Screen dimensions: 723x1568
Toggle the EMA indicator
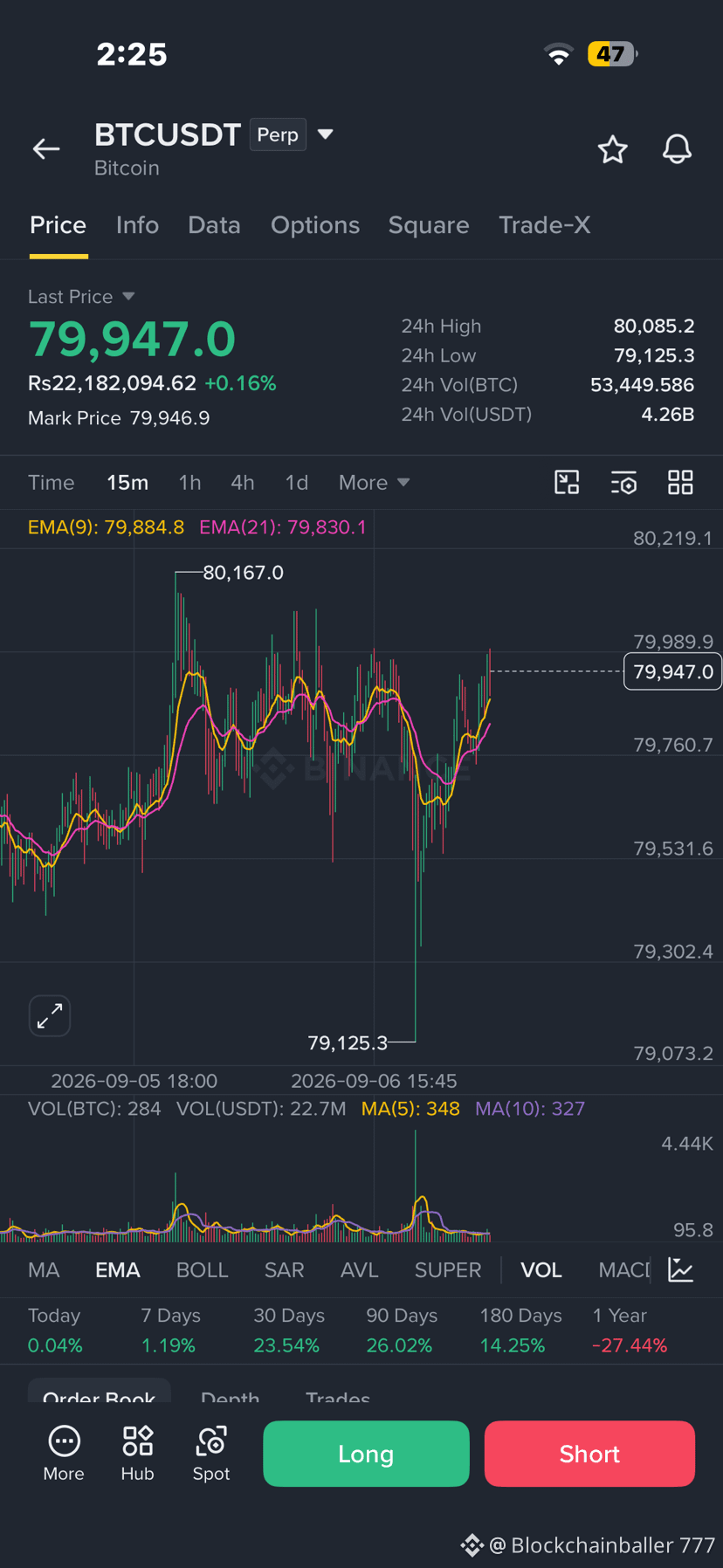pos(118,1270)
